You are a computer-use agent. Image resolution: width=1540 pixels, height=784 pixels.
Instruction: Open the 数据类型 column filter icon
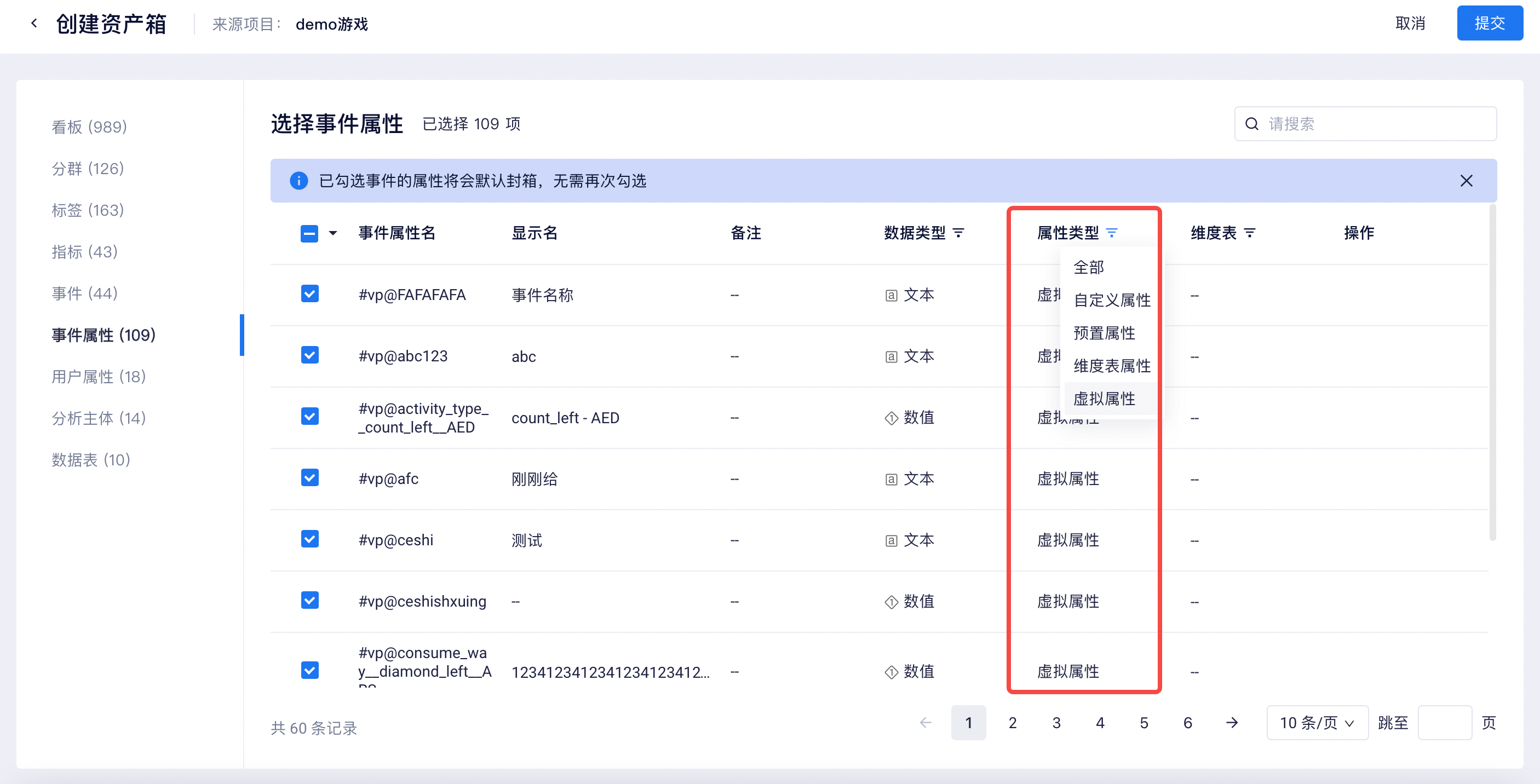tap(958, 233)
